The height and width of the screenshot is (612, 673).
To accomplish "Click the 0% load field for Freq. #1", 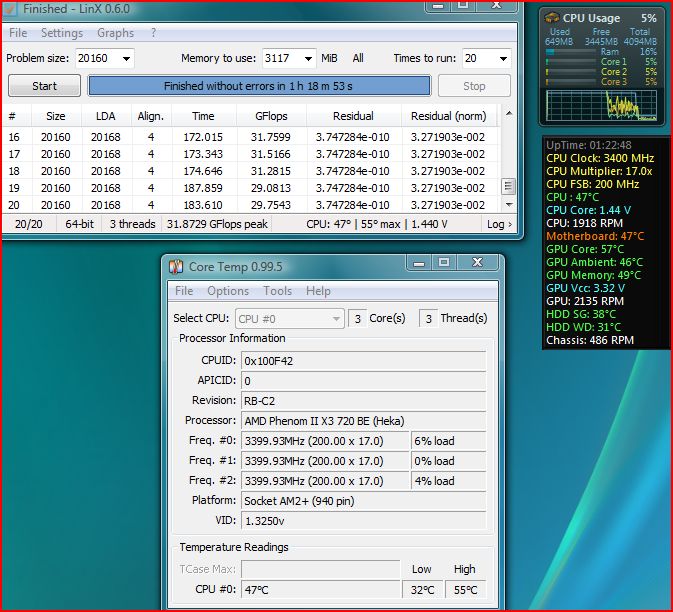I will tap(449, 461).
